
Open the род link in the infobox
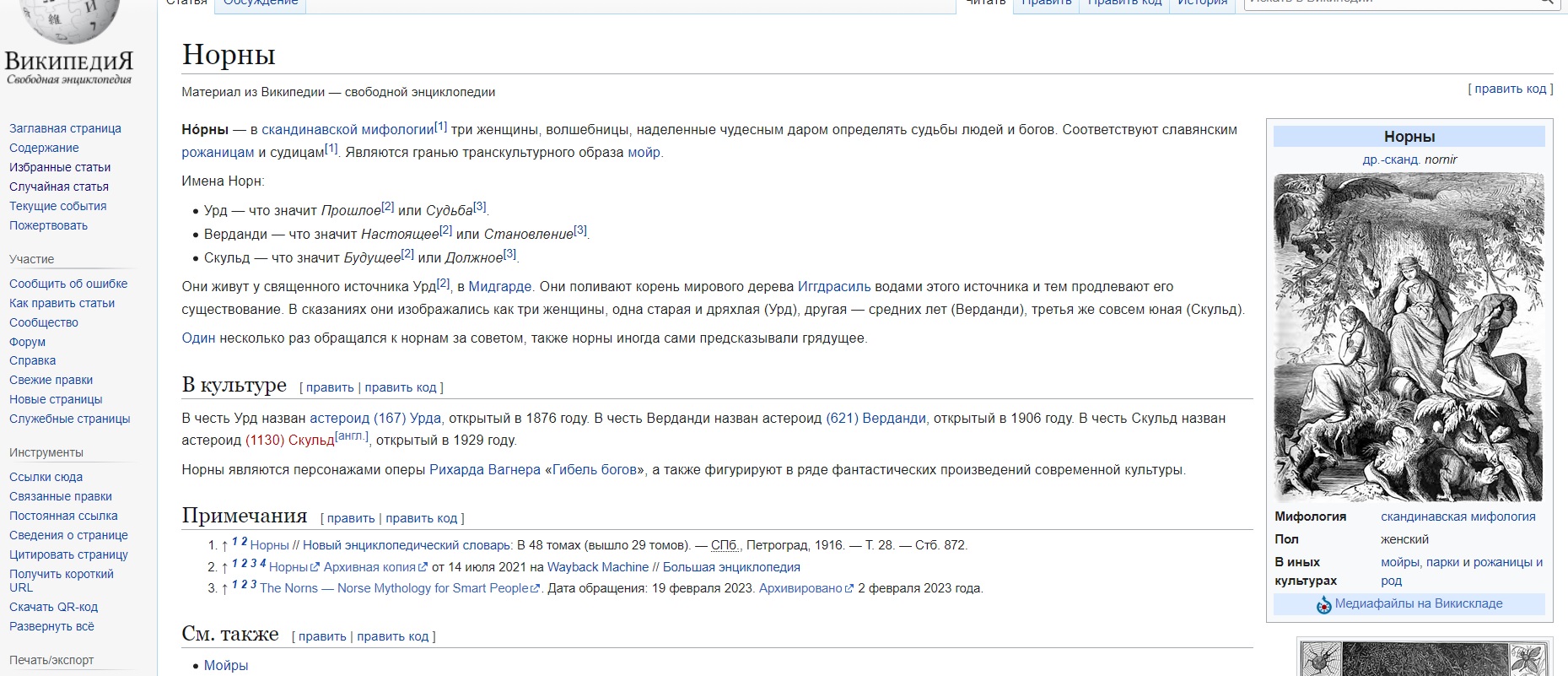point(1392,581)
